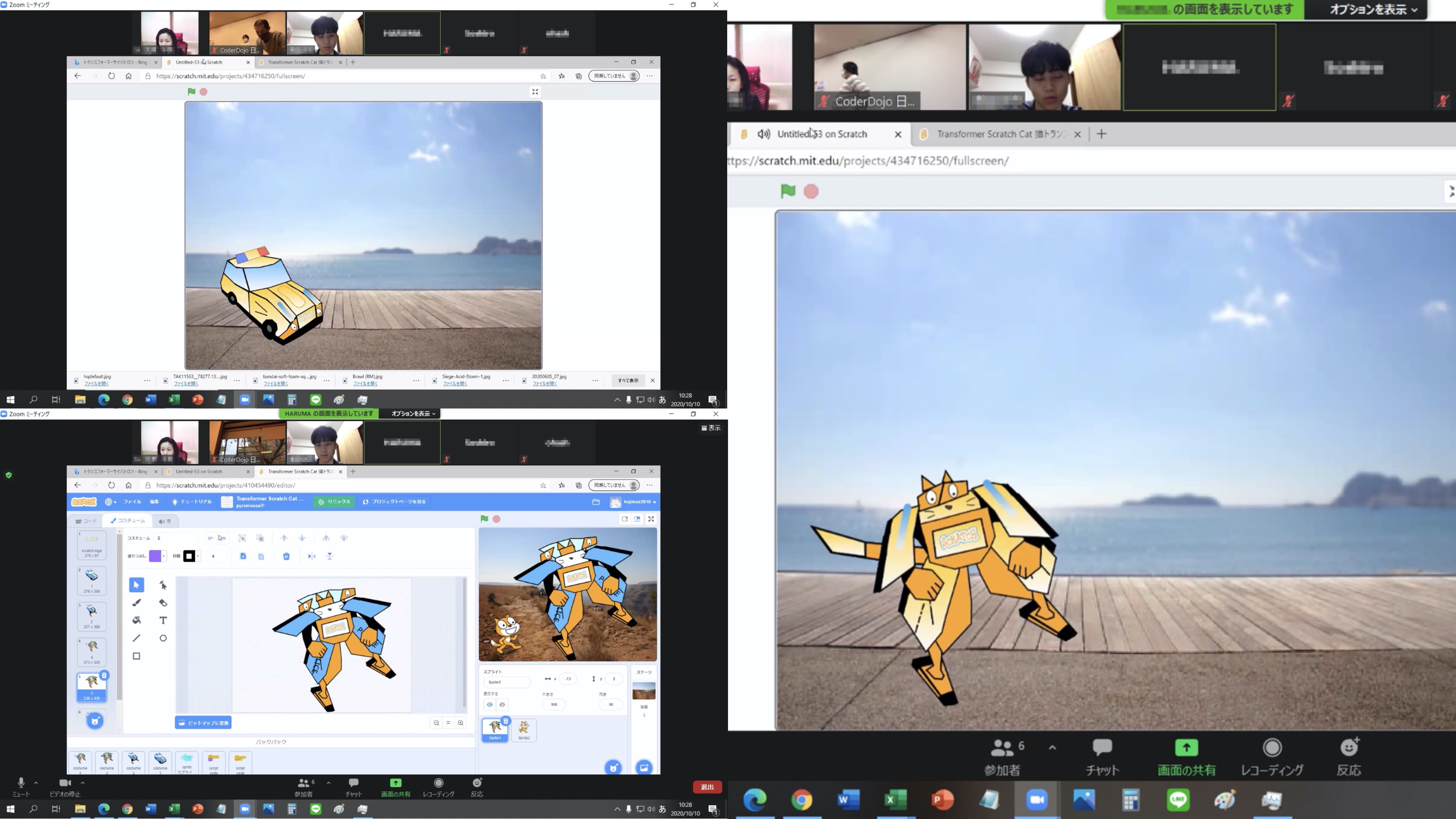
Task: Switch to the large stage layout
Action: pyautogui.click(x=637, y=519)
